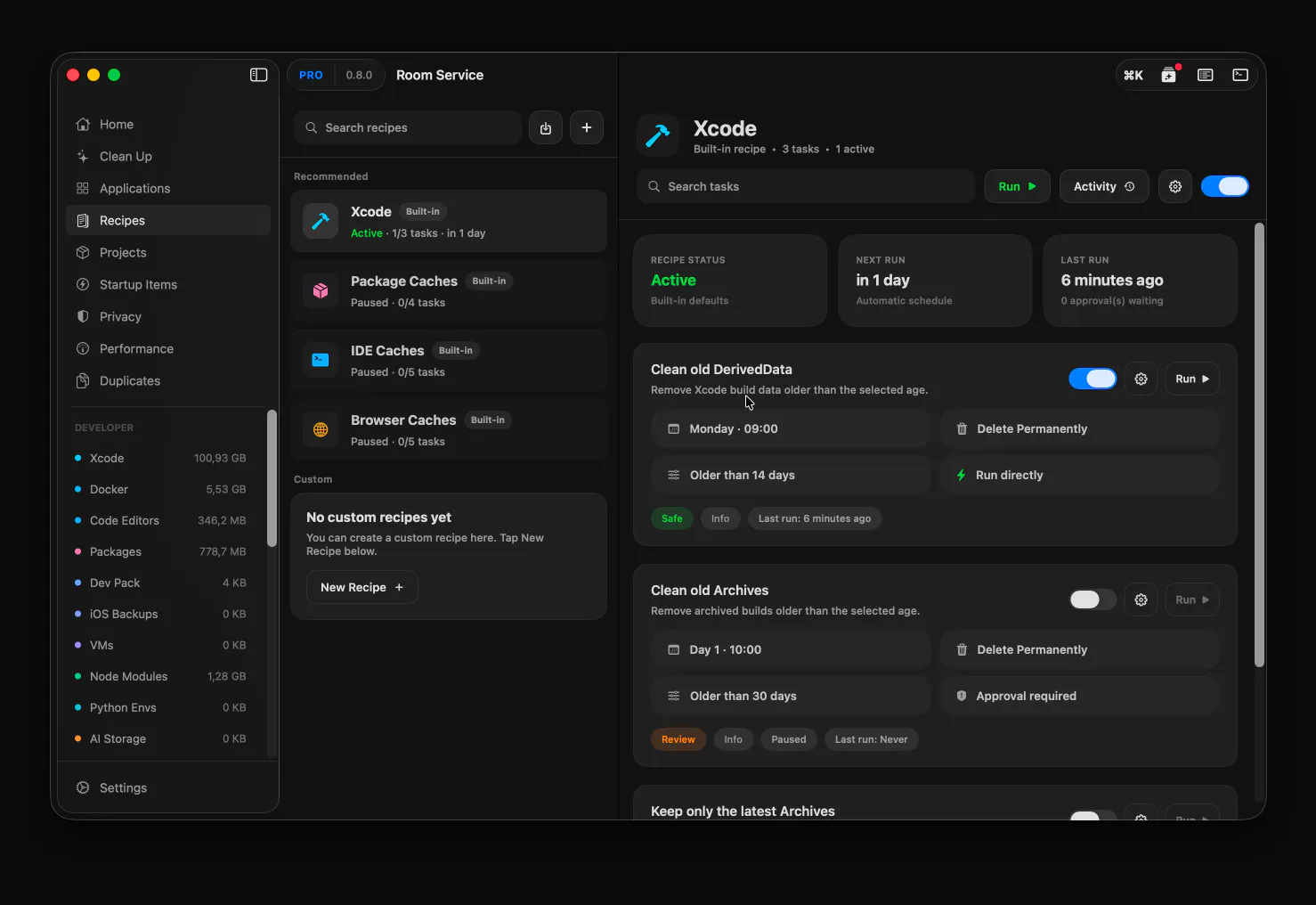Disable the whole Xcode recipe toggle
The width and height of the screenshot is (1316, 905).
coord(1225,186)
